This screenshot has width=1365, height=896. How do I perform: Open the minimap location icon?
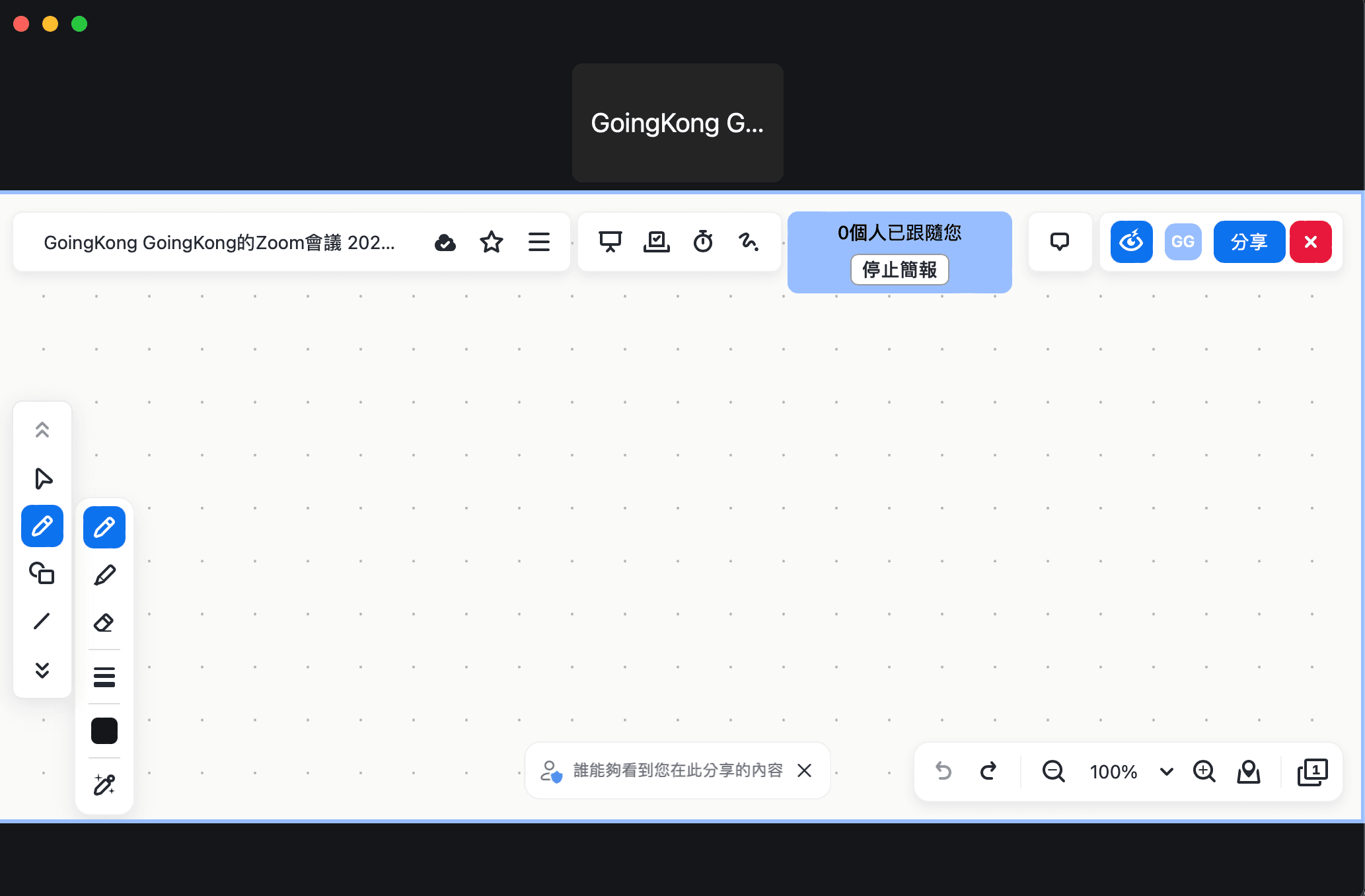tap(1249, 771)
